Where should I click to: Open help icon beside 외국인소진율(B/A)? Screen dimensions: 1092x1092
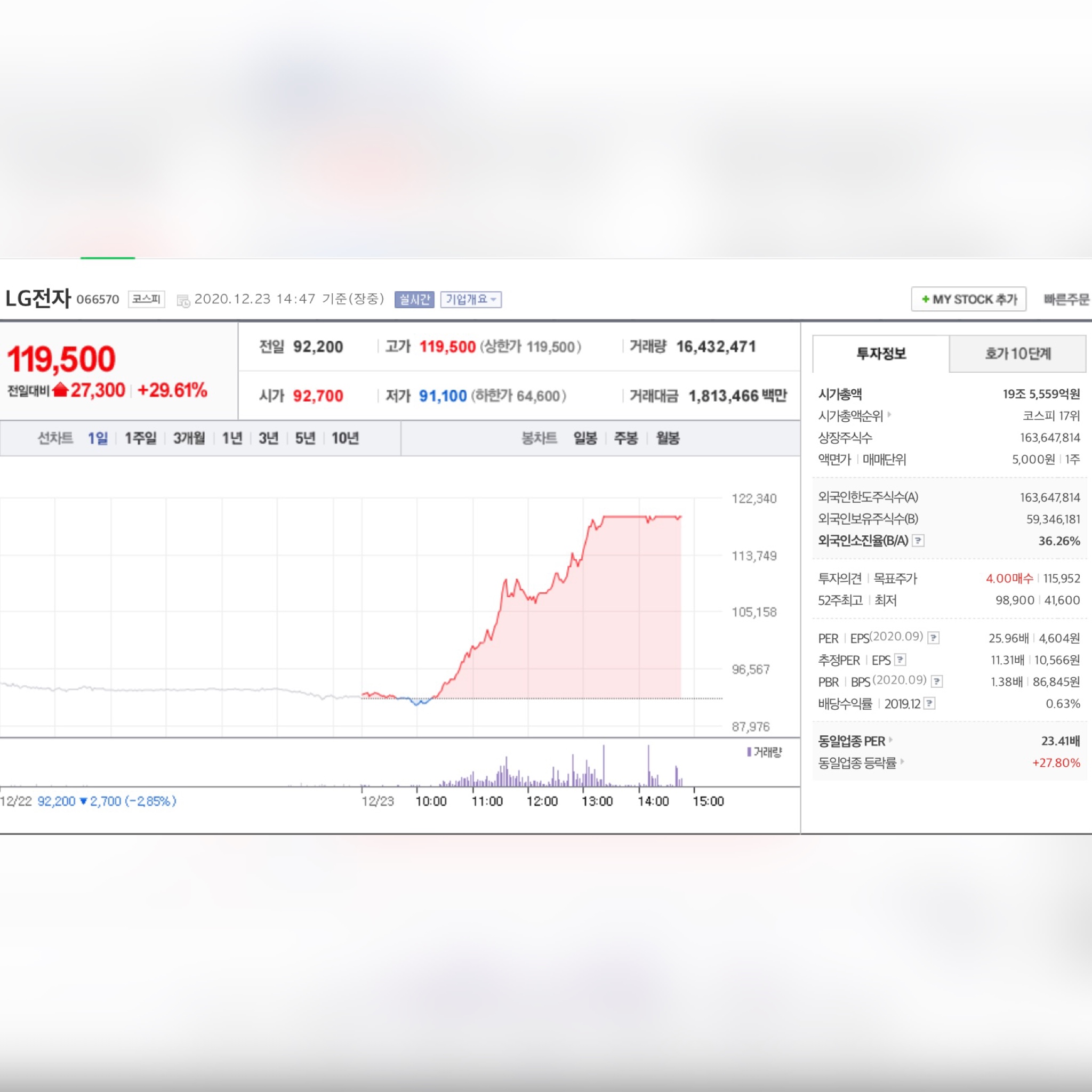click(919, 541)
